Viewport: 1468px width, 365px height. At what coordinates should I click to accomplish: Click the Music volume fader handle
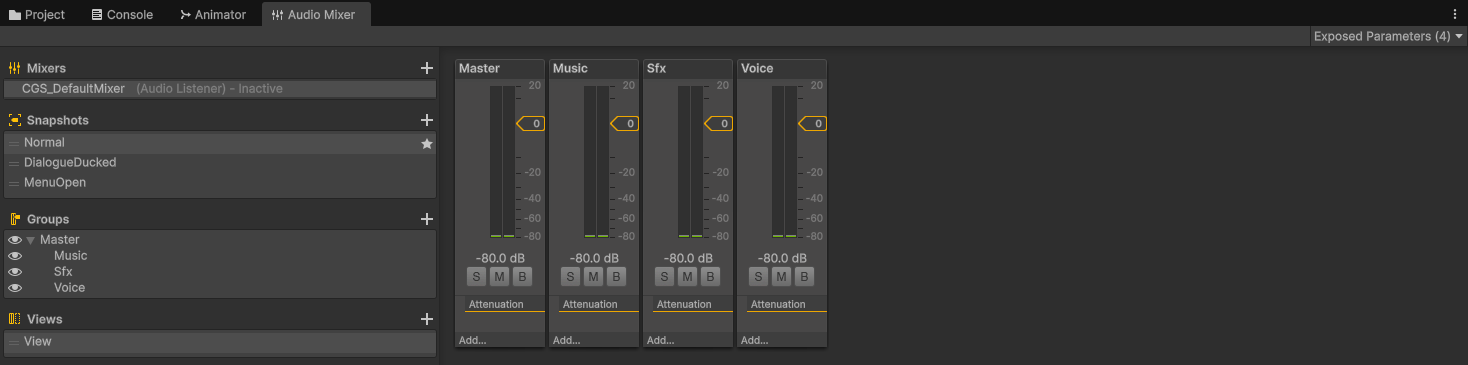pyautogui.click(x=624, y=124)
